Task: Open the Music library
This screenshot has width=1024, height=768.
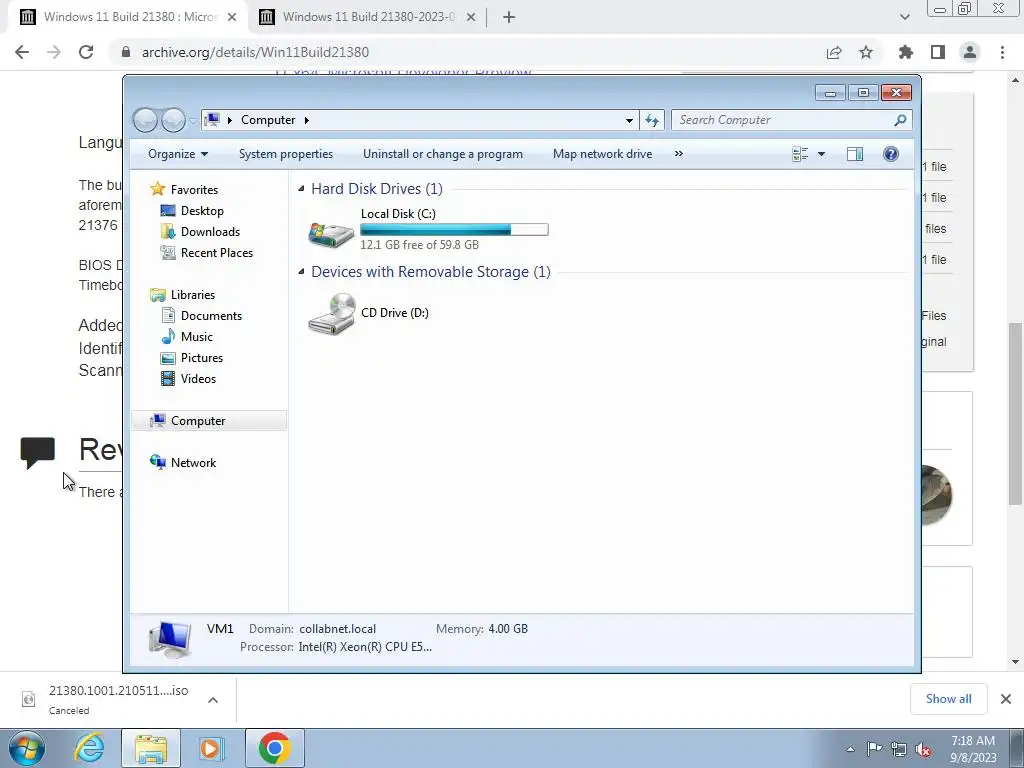Action: tap(196, 336)
